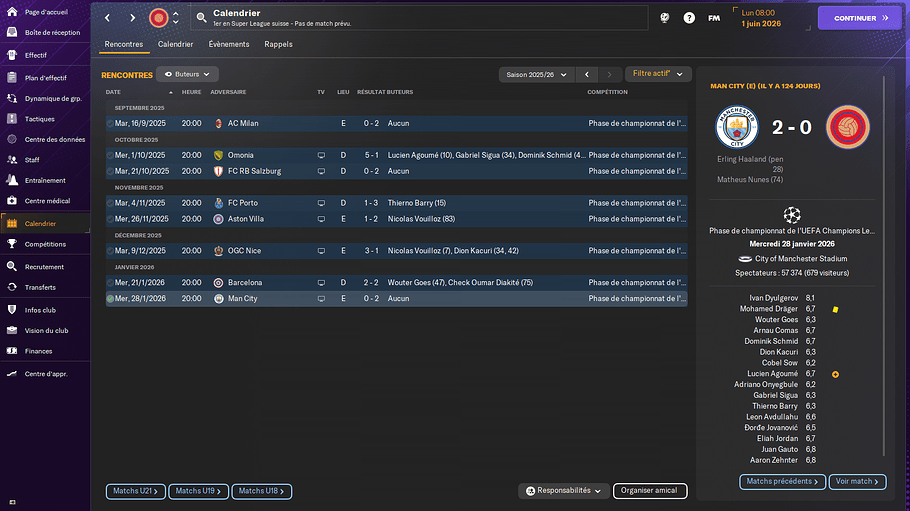Screen dimensions: 910x511
Task: Toggle the tick on FC Porto row
Action: click(x=110, y=203)
